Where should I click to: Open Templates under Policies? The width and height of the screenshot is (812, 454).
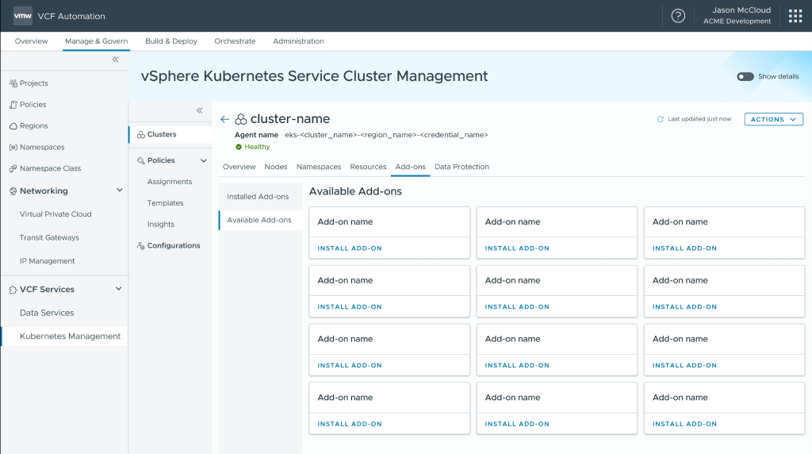165,203
